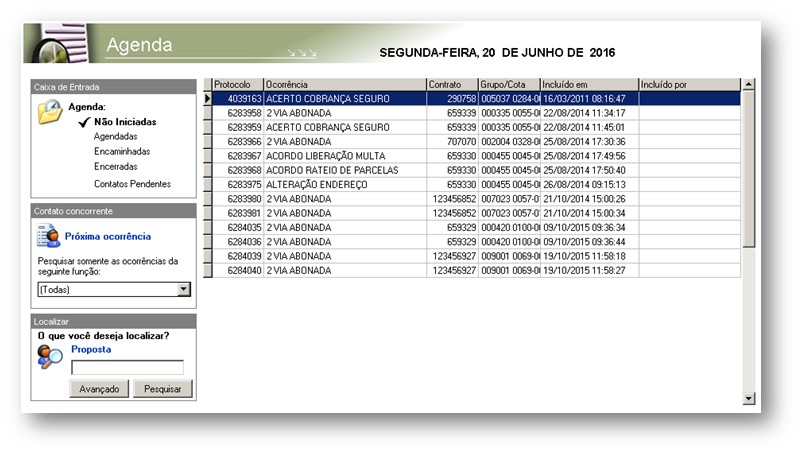Screen dimensions: 803x455
Task: Select row with protocol 6283980
Action: 476,199
